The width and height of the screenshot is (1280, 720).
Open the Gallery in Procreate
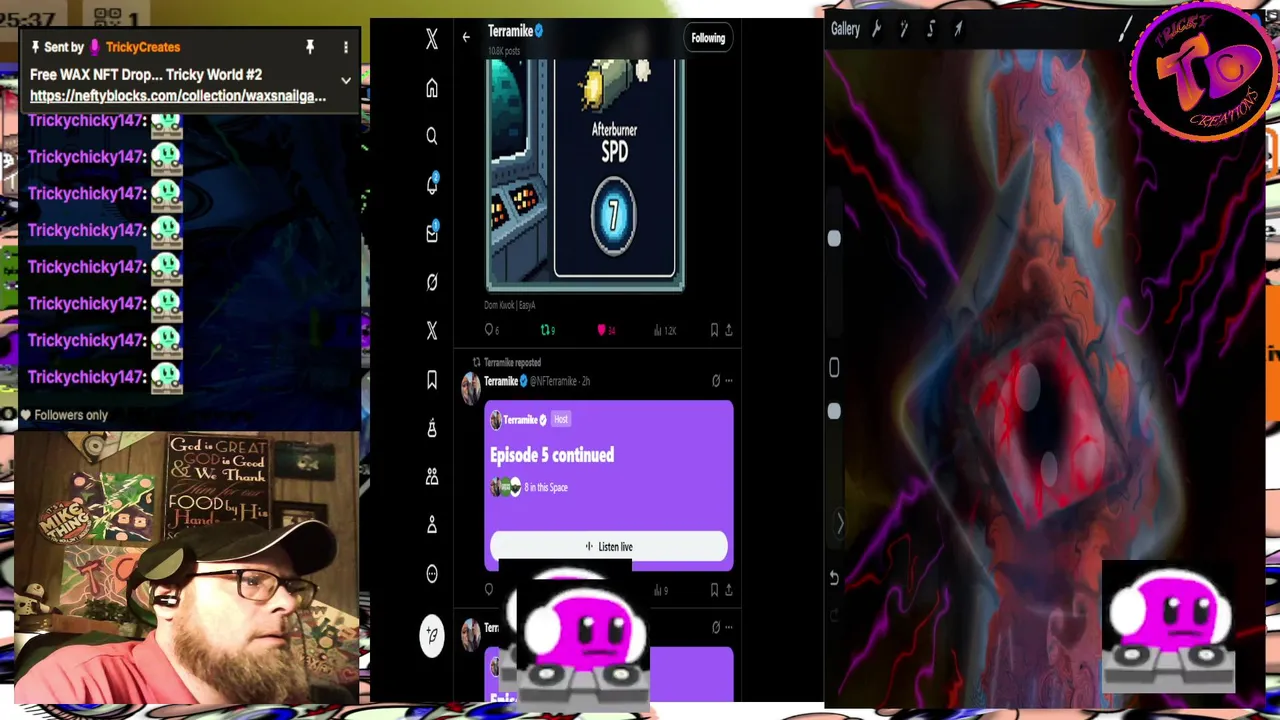pos(845,29)
